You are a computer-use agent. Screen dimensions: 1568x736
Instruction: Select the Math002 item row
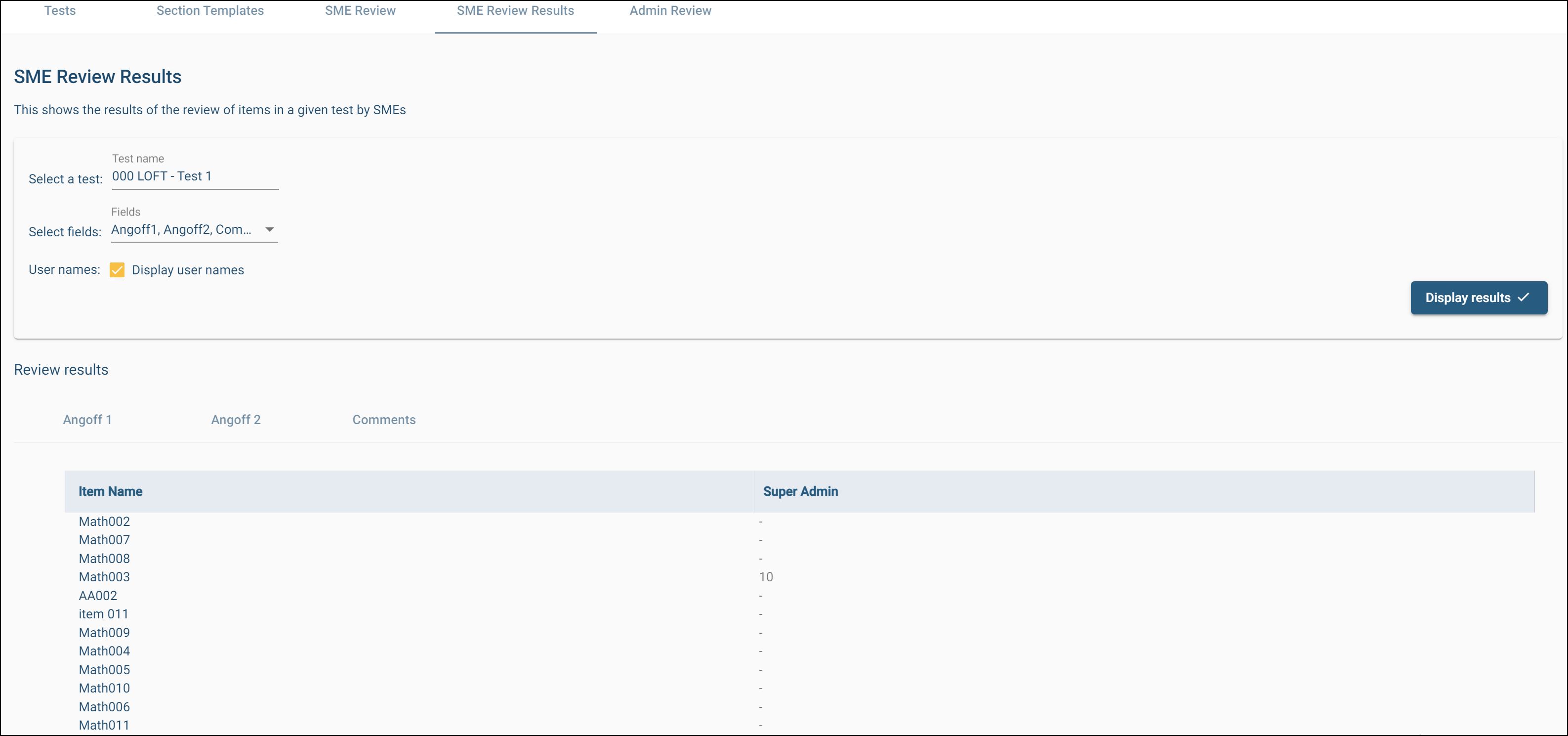799,521
